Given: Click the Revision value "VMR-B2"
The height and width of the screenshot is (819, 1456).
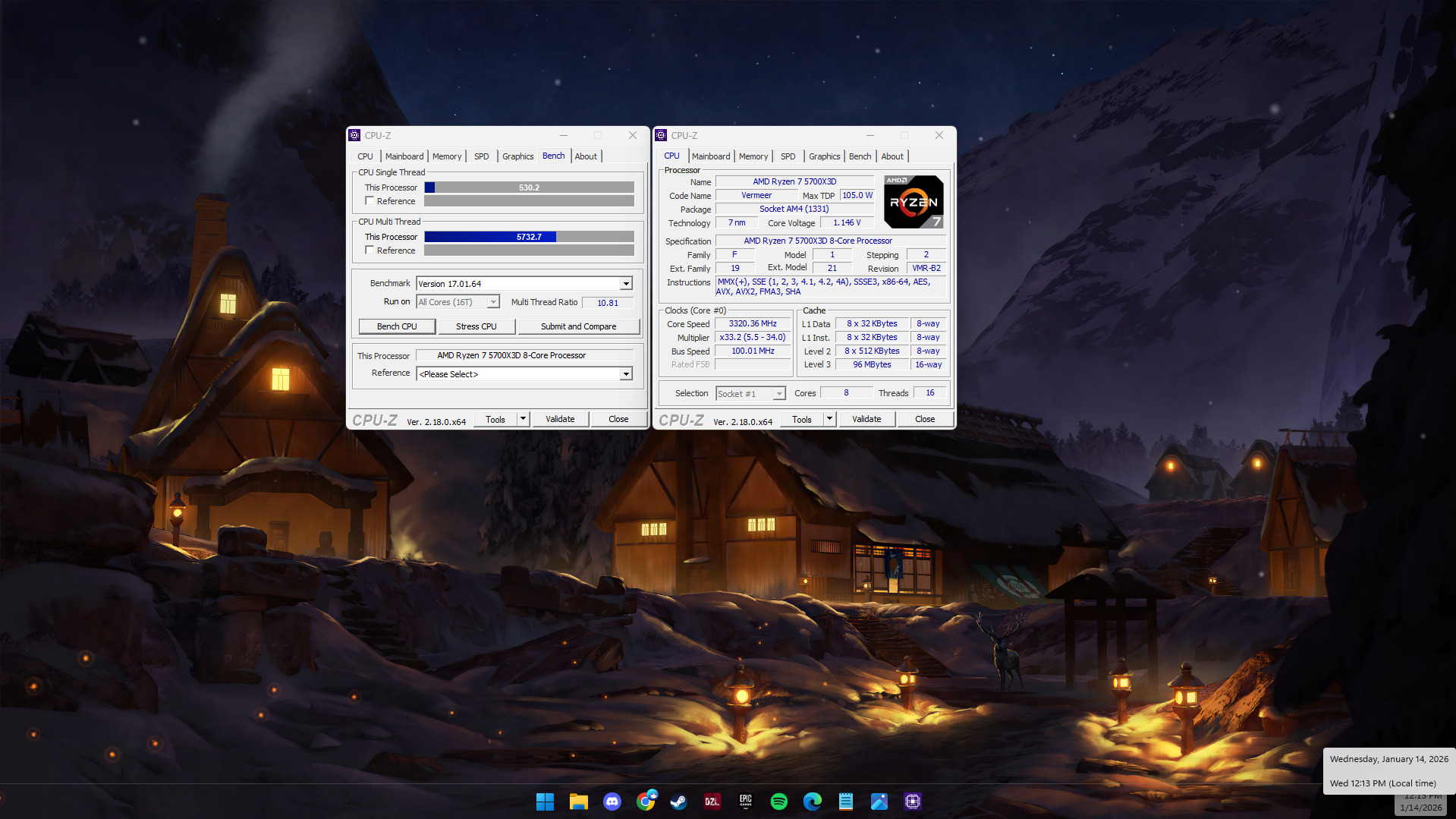Looking at the screenshot, I should click(926, 268).
